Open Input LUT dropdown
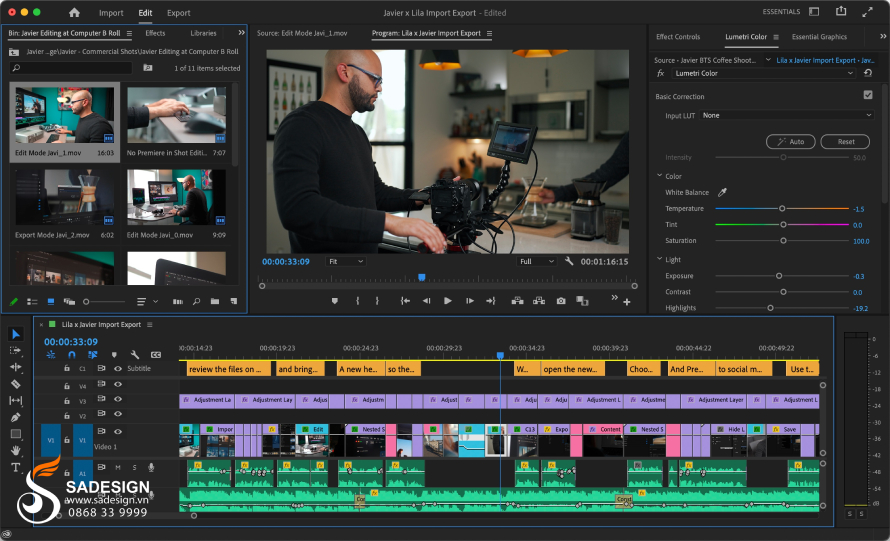Viewport: 890px width, 541px height. point(787,115)
